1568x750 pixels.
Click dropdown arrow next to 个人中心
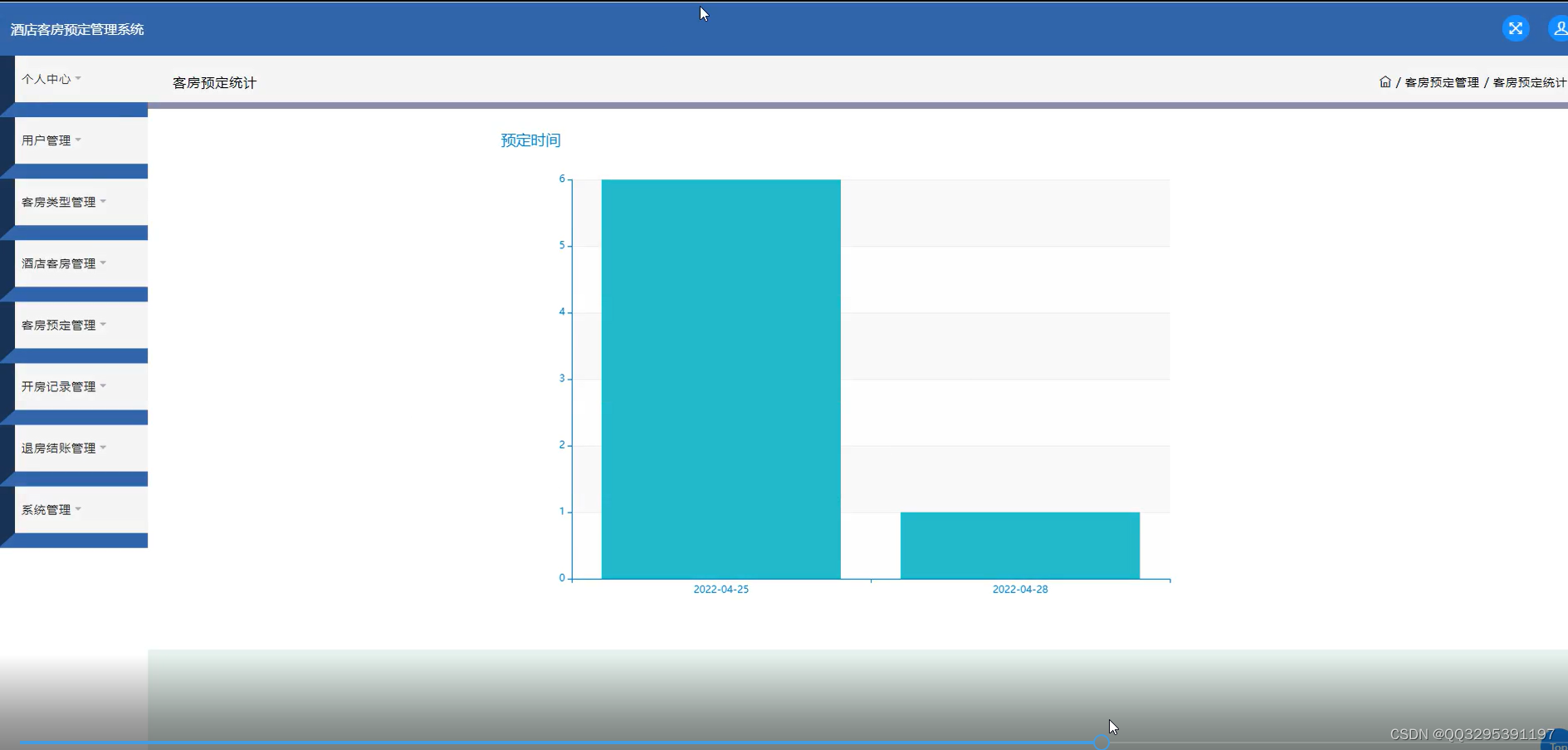(x=78, y=78)
